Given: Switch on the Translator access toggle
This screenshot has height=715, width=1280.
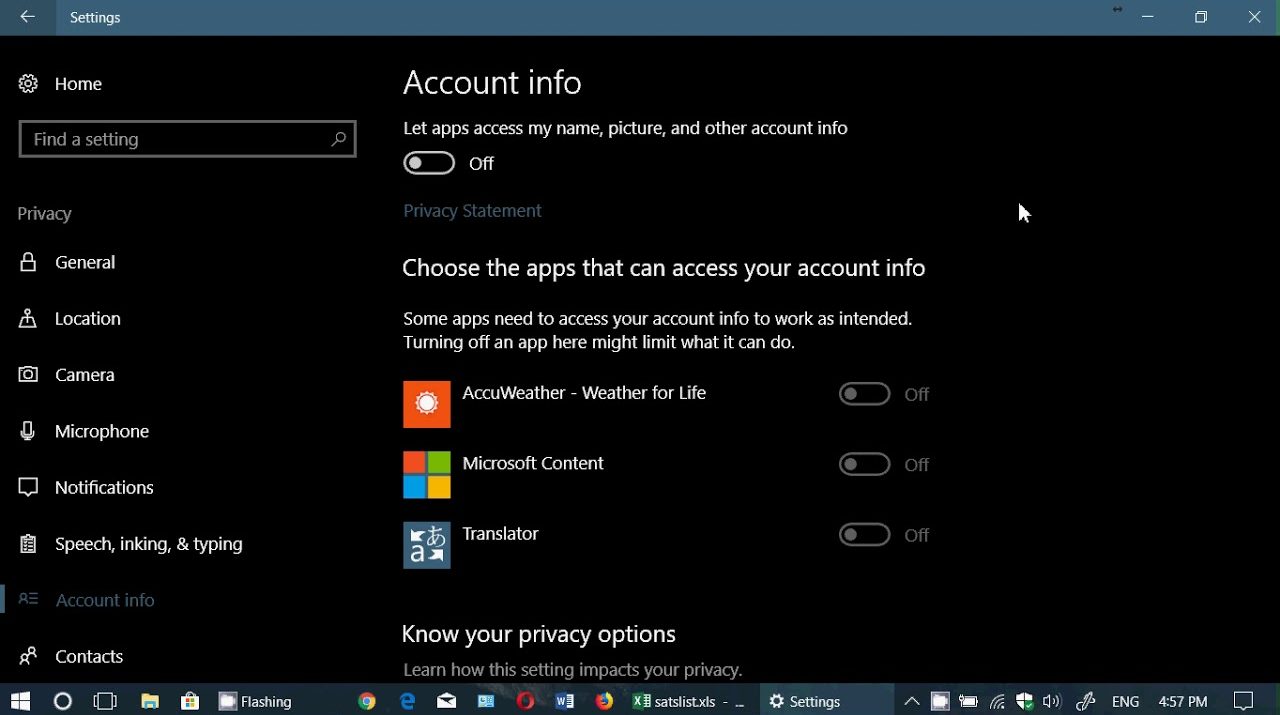Looking at the screenshot, I should click(864, 535).
